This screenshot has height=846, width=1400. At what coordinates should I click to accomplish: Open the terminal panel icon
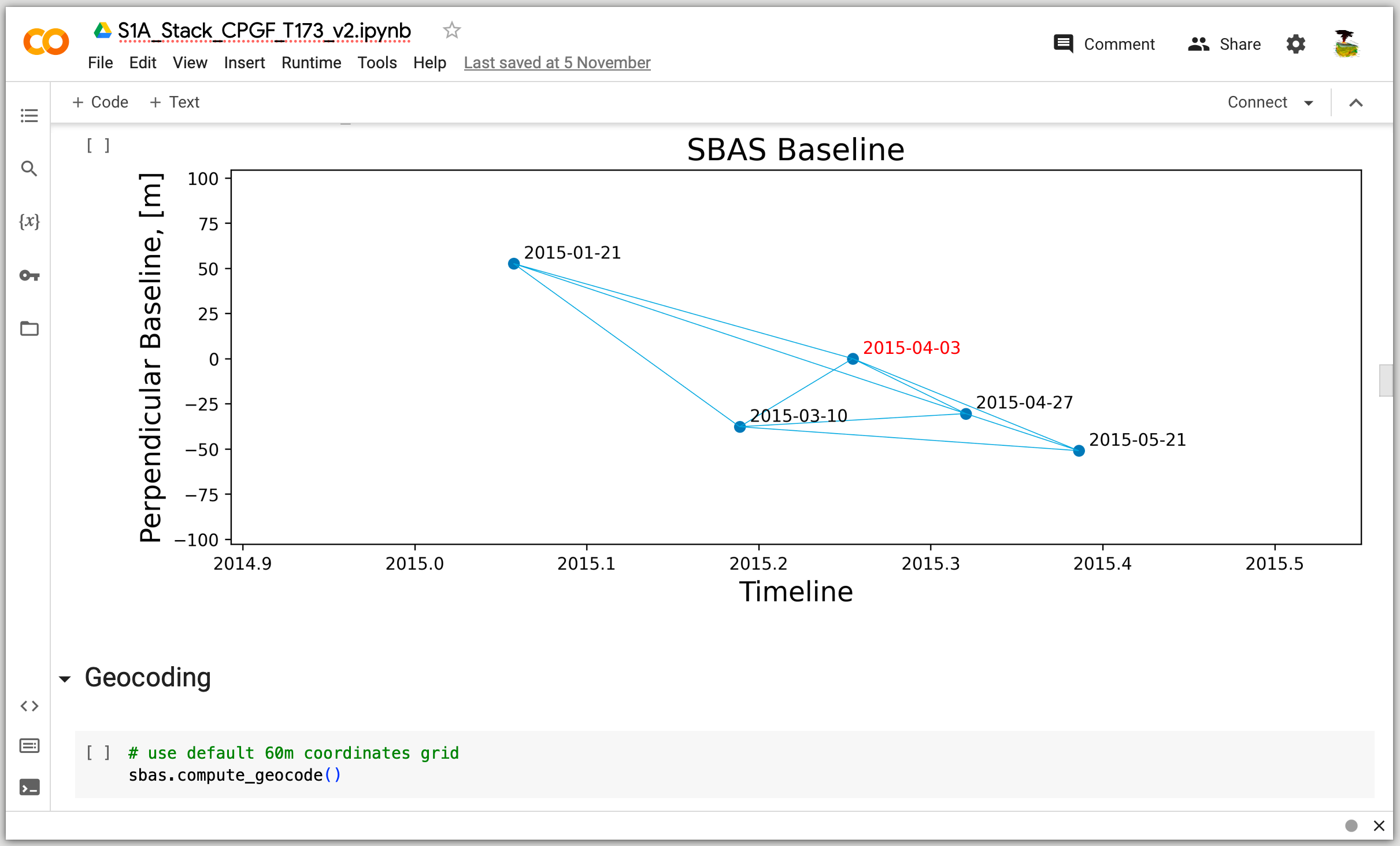(29, 787)
